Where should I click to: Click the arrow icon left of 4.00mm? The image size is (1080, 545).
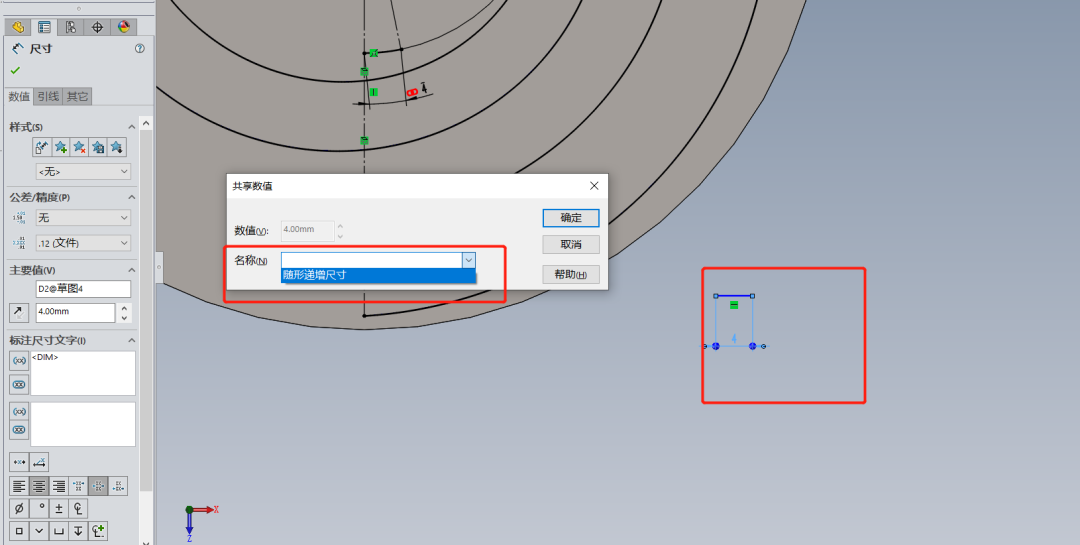click(x=19, y=312)
